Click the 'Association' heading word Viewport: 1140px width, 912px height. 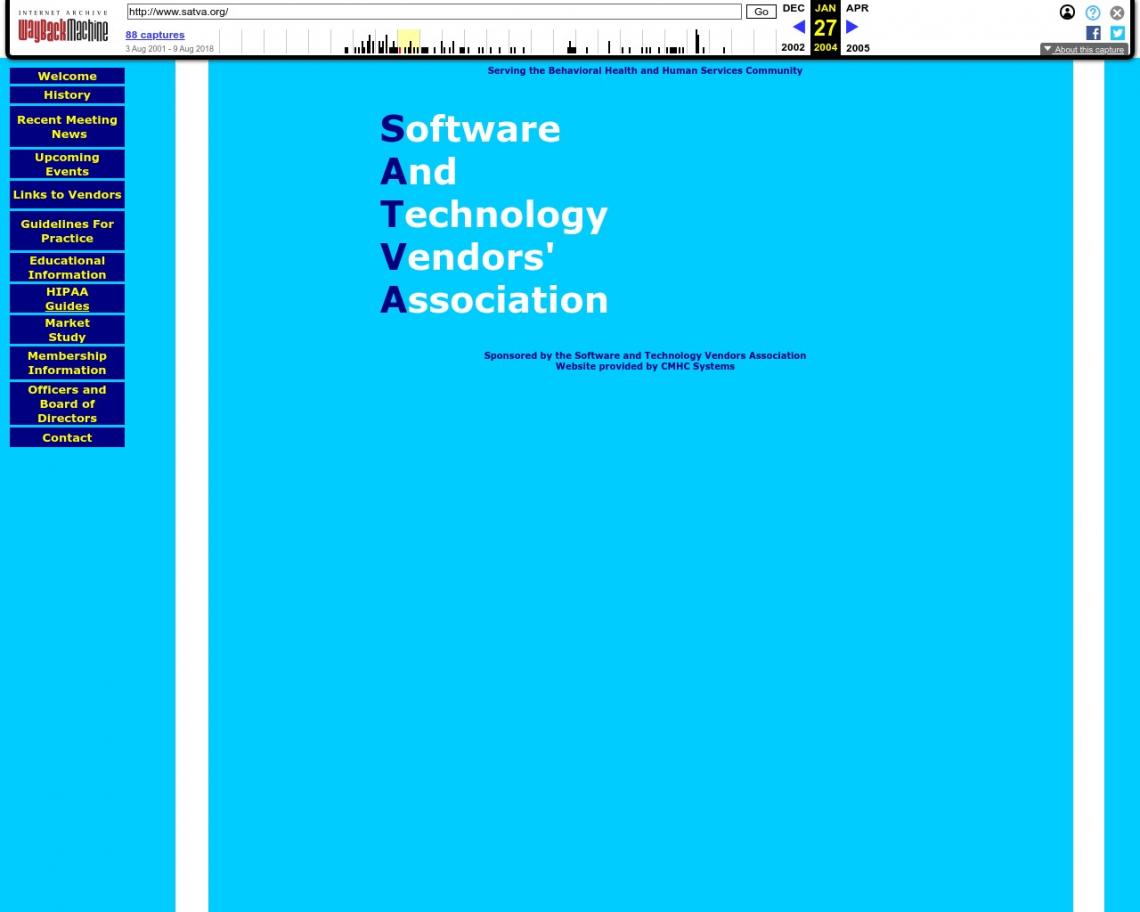point(494,300)
